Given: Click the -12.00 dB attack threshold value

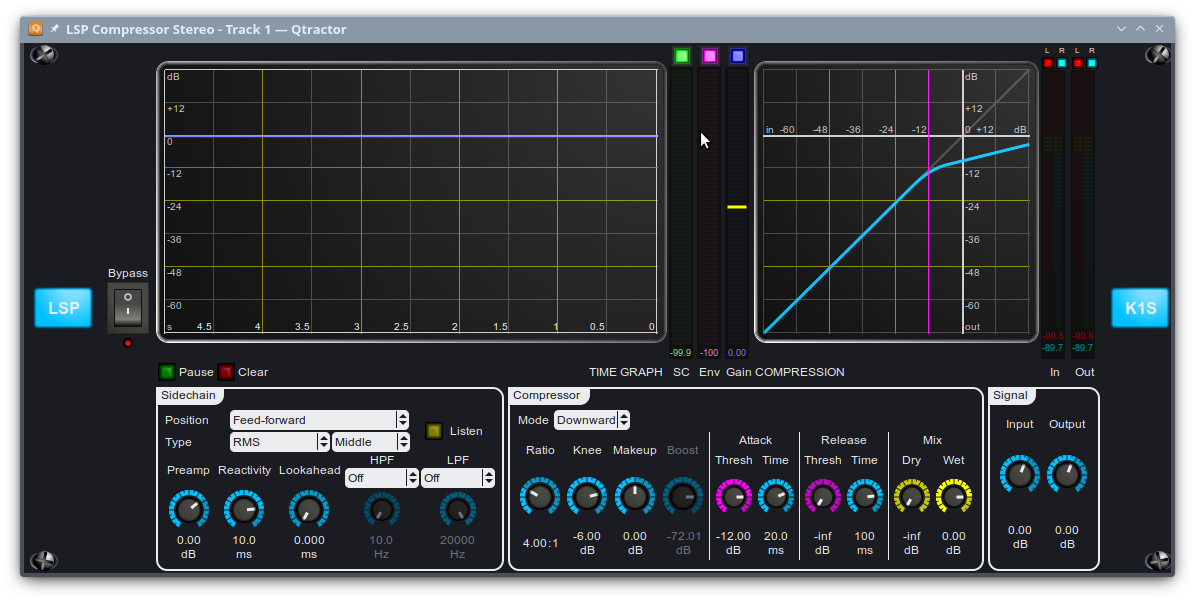Looking at the screenshot, I should (733, 536).
